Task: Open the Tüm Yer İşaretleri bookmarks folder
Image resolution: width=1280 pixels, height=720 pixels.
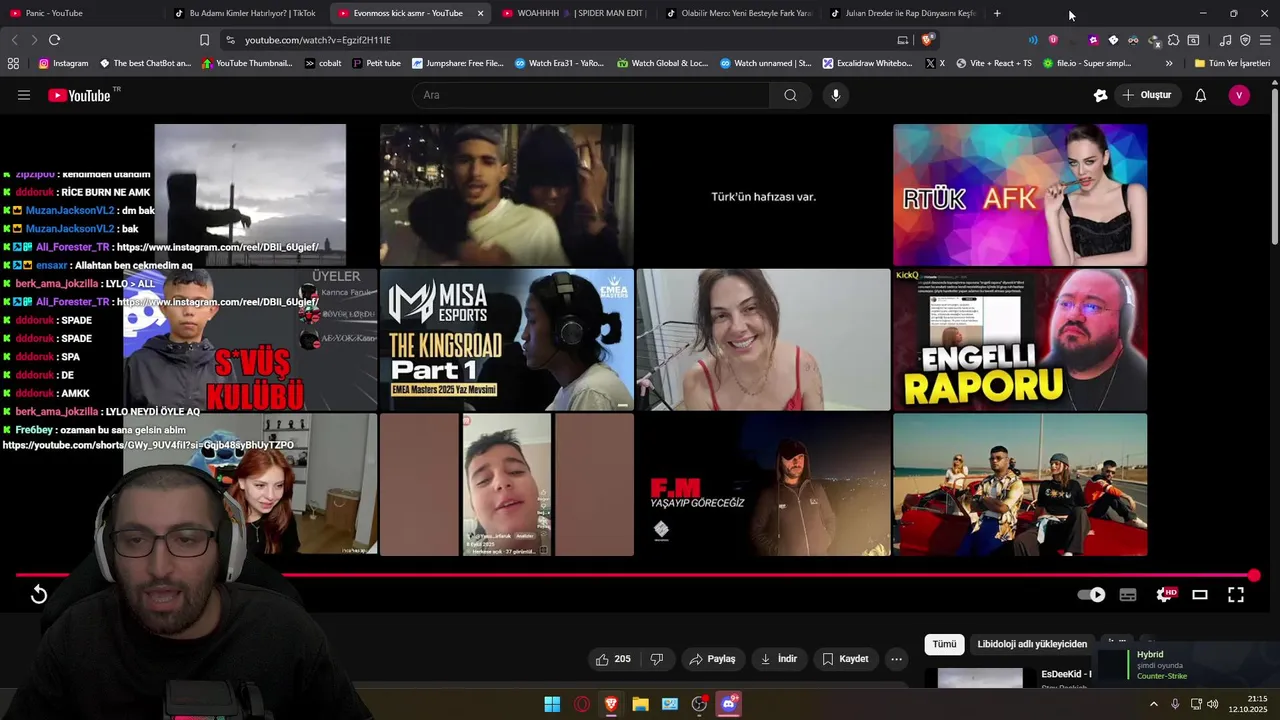Action: [1232, 63]
